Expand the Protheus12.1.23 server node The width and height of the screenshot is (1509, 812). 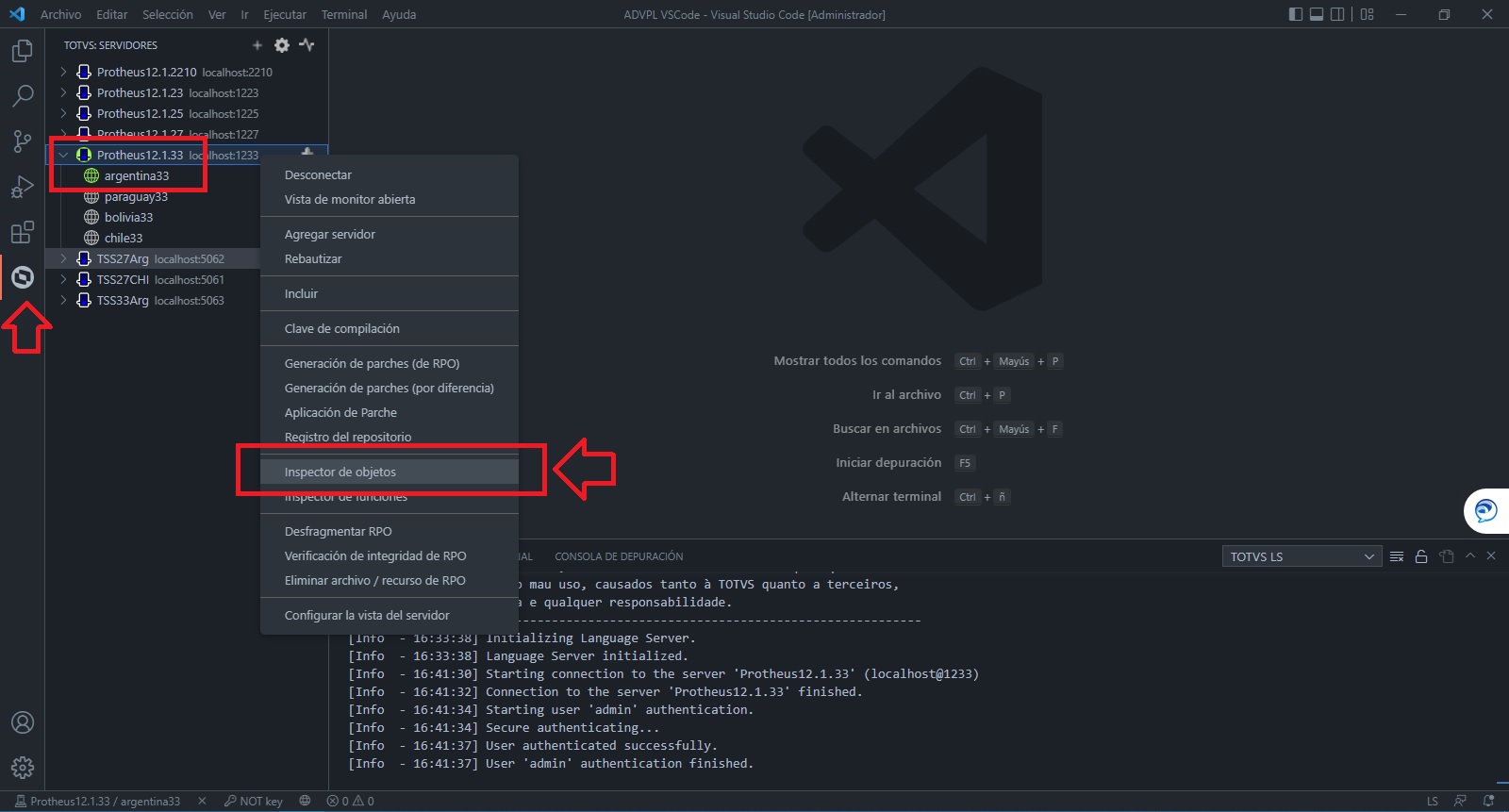(x=63, y=92)
